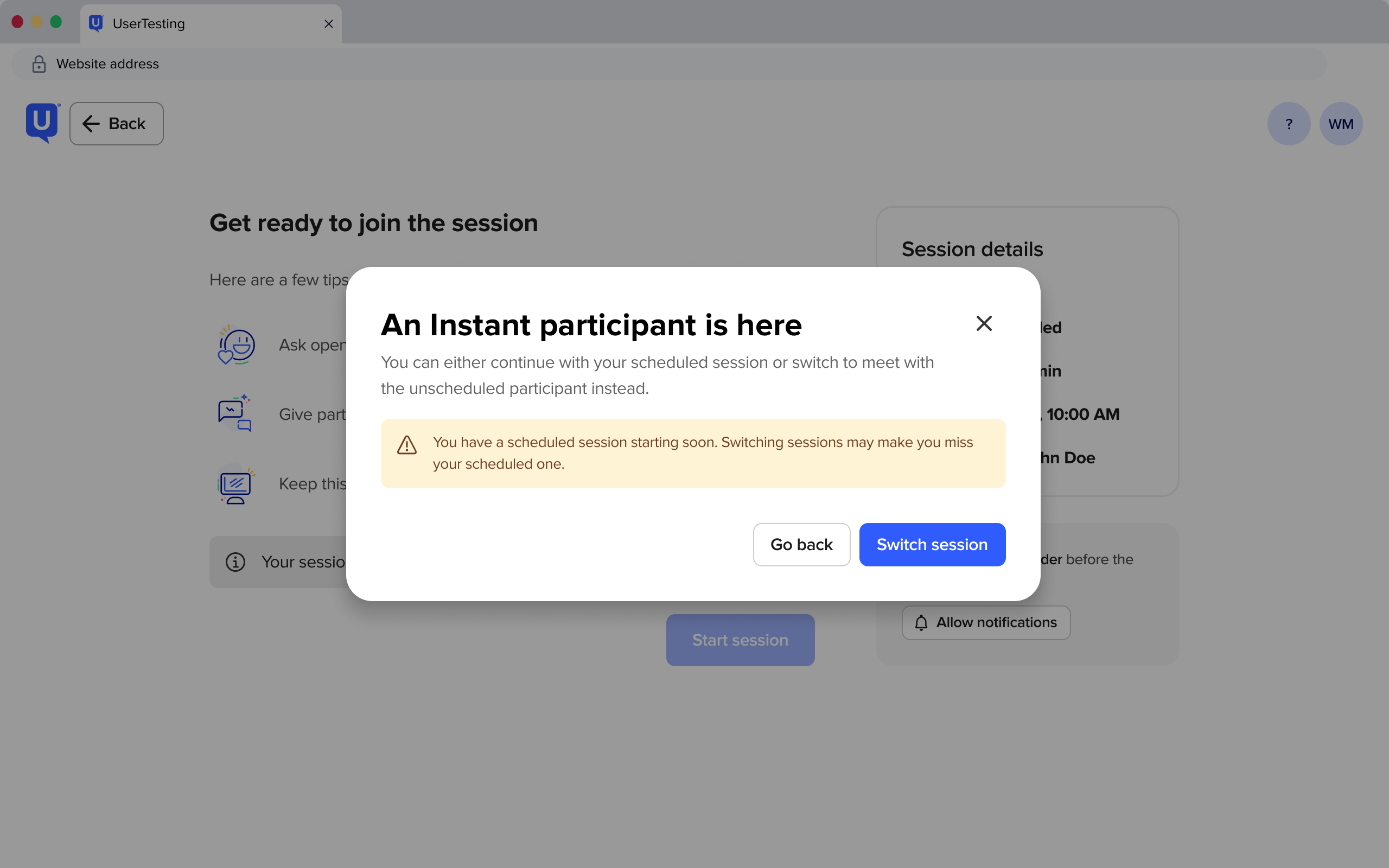Click the warning triangle icon in the alert
The image size is (1389, 868).
[x=407, y=445]
